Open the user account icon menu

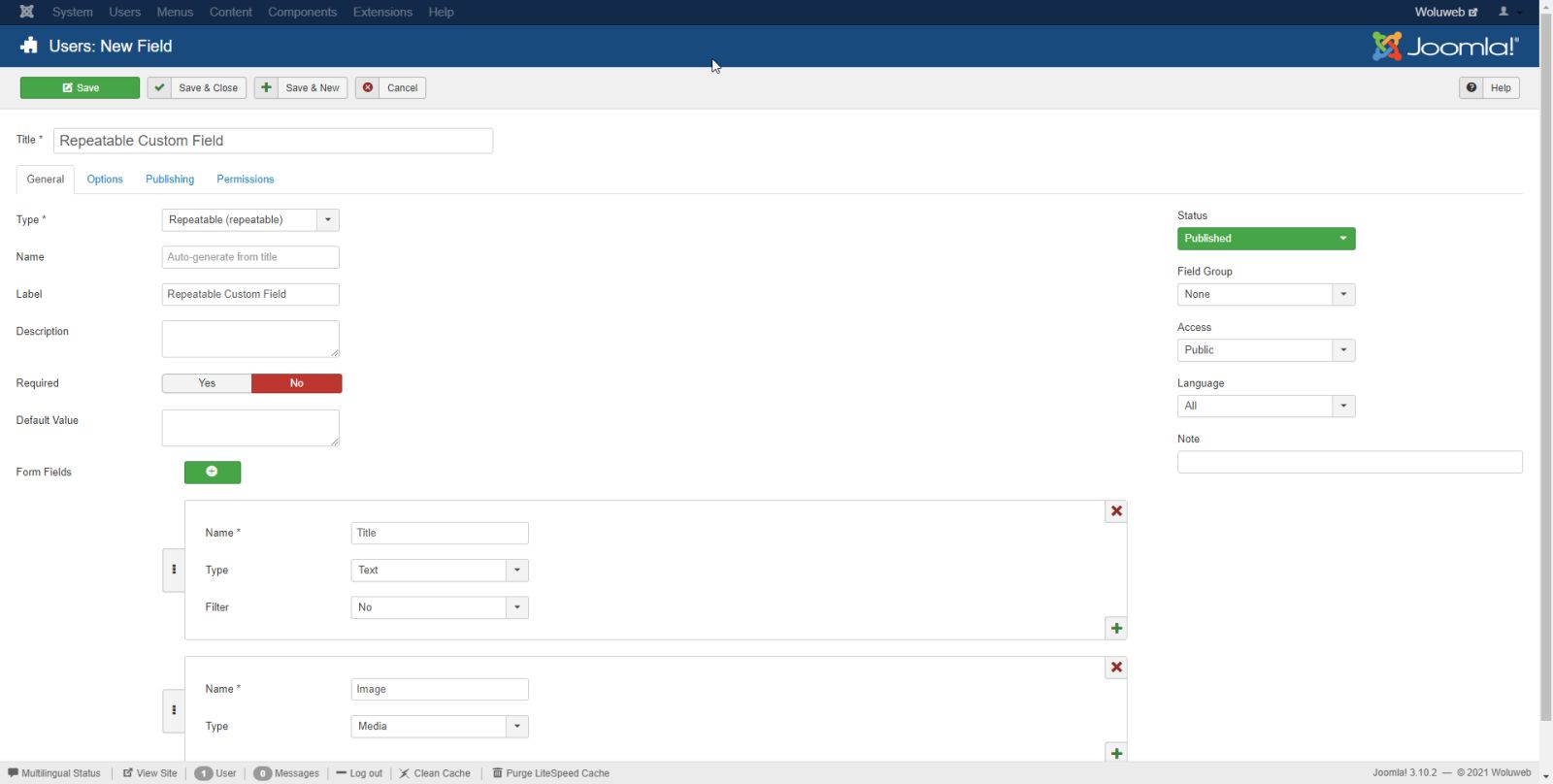click(x=1509, y=12)
